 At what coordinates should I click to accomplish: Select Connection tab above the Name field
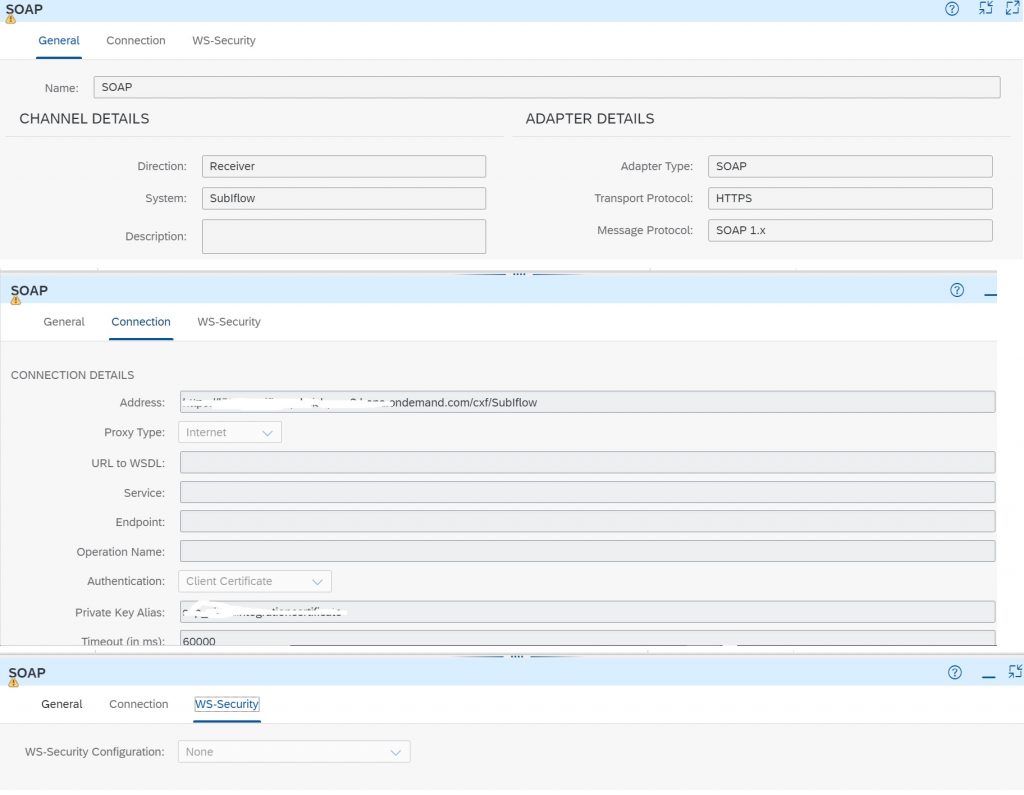click(x=136, y=41)
